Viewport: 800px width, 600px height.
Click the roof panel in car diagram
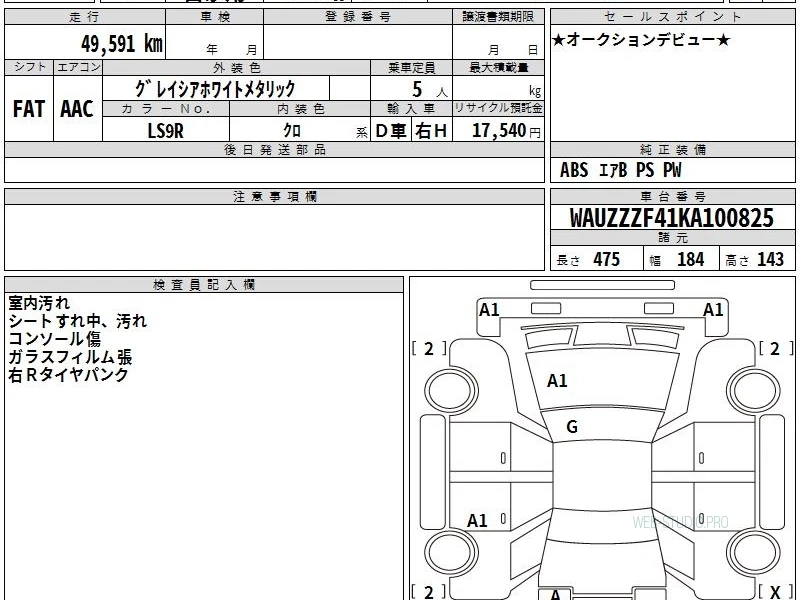602,476
